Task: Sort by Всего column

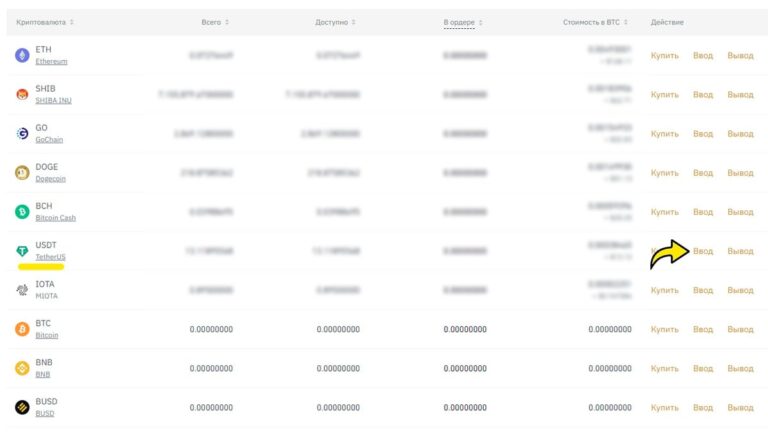Action: click(x=215, y=22)
